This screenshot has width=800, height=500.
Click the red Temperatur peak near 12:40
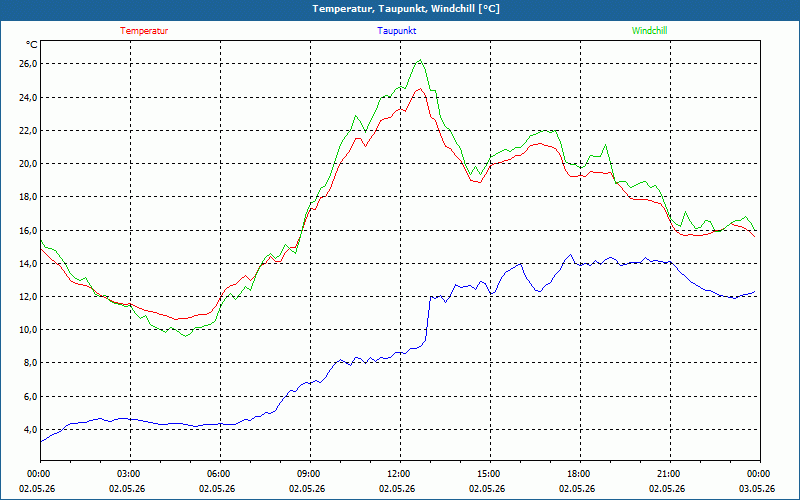(420, 89)
